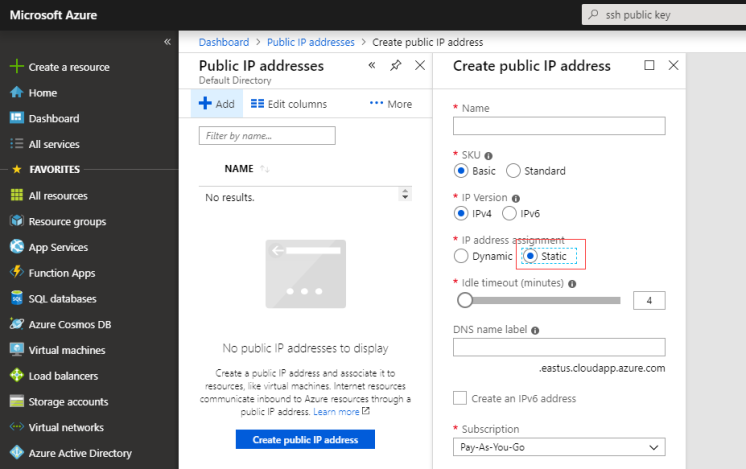Show info tooltip for IP Version
This screenshot has width=746, height=469.
click(x=516, y=198)
